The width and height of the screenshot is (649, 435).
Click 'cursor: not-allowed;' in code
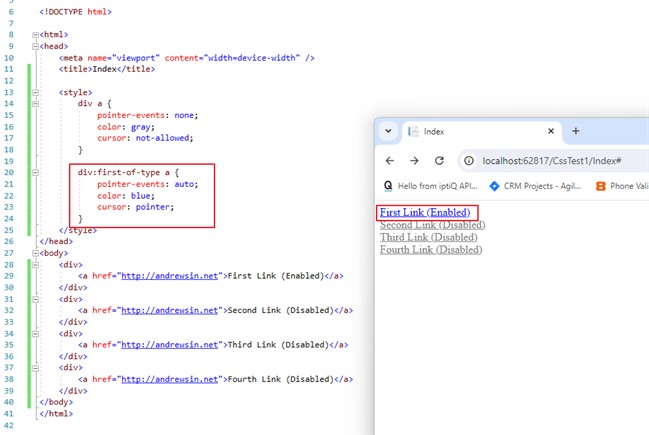tap(145, 138)
